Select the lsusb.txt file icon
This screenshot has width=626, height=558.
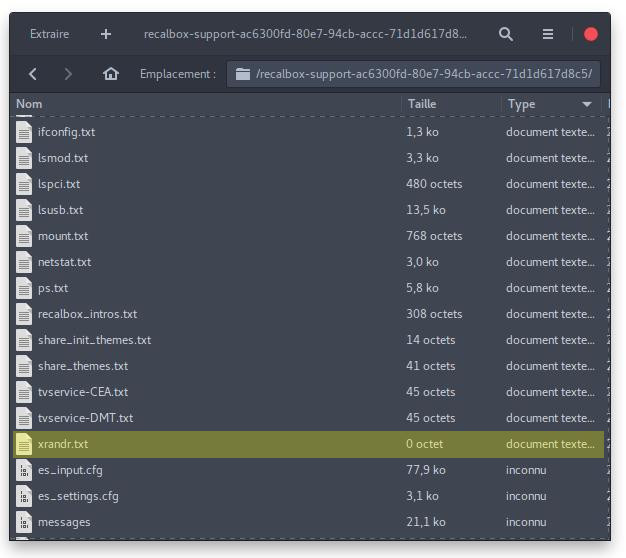(x=24, y=210)
